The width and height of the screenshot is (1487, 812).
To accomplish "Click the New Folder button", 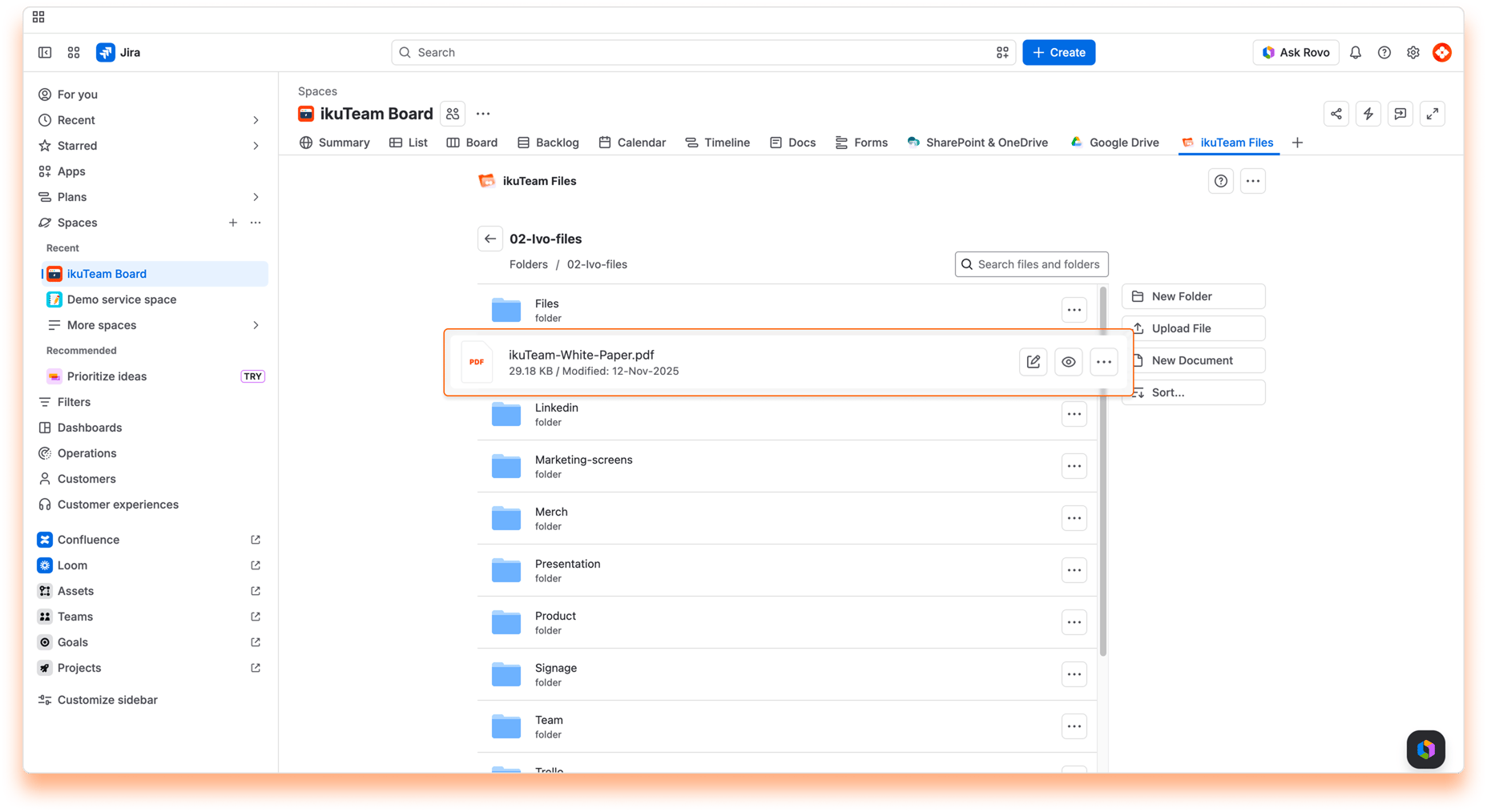I will coord(1194,296).
